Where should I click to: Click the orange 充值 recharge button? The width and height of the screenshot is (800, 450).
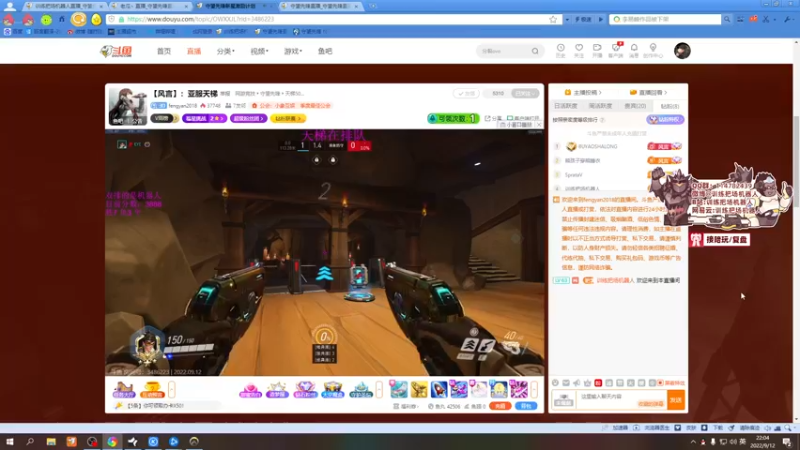(500, 406)
